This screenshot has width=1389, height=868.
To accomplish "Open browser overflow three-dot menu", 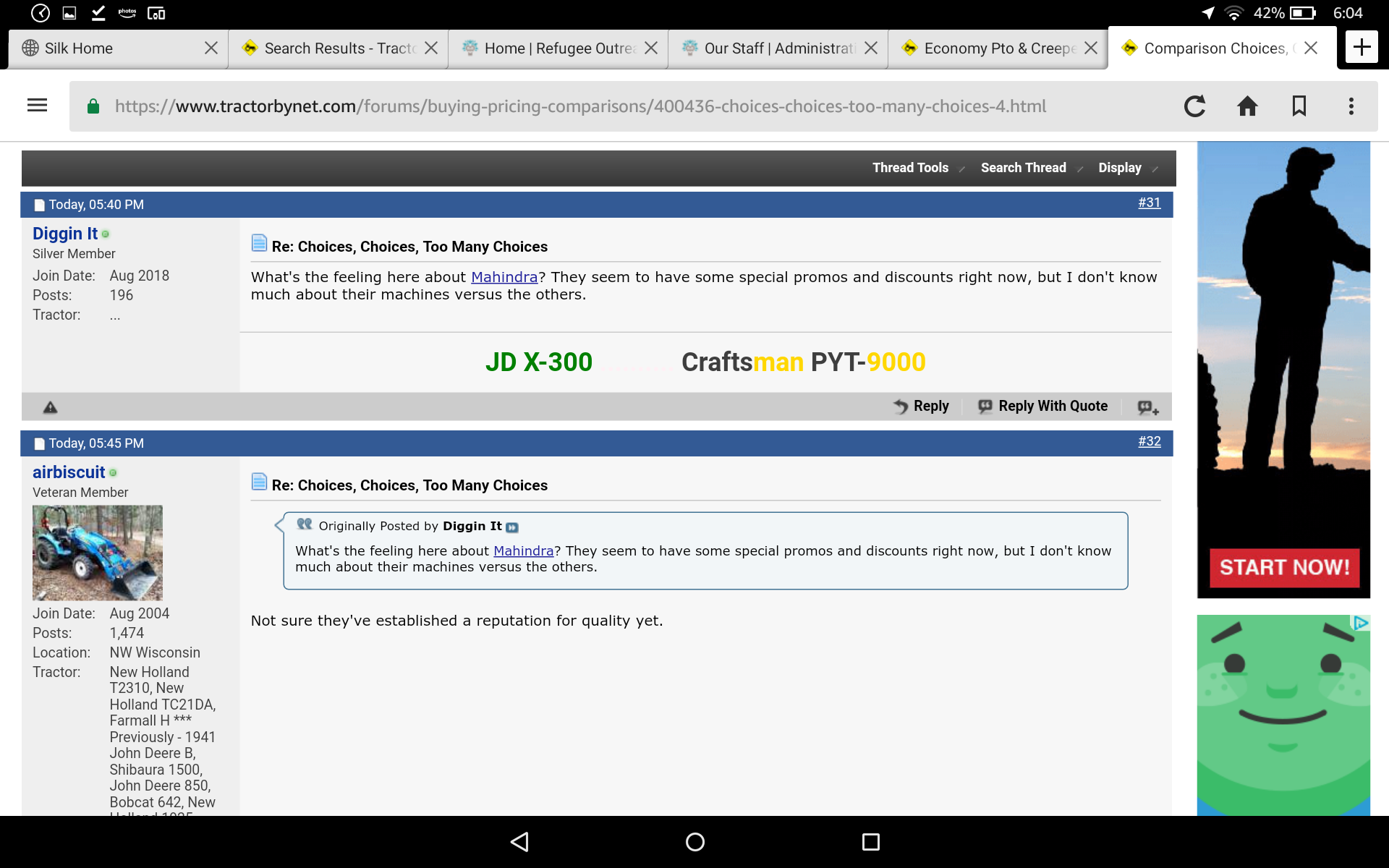I will pyautogui.click(x=1351, y=106).
